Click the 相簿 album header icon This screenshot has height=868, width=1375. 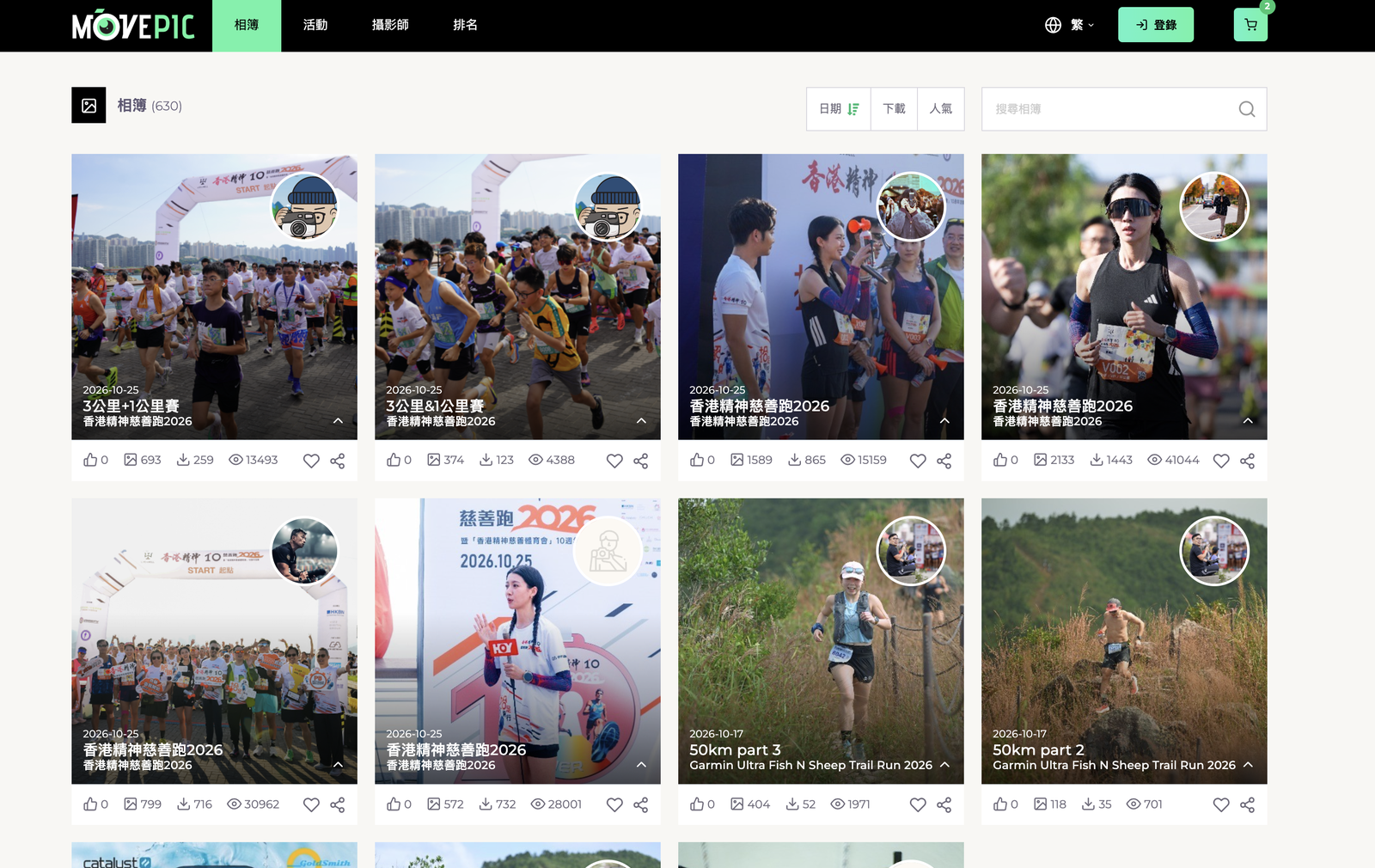click(89, 105)
